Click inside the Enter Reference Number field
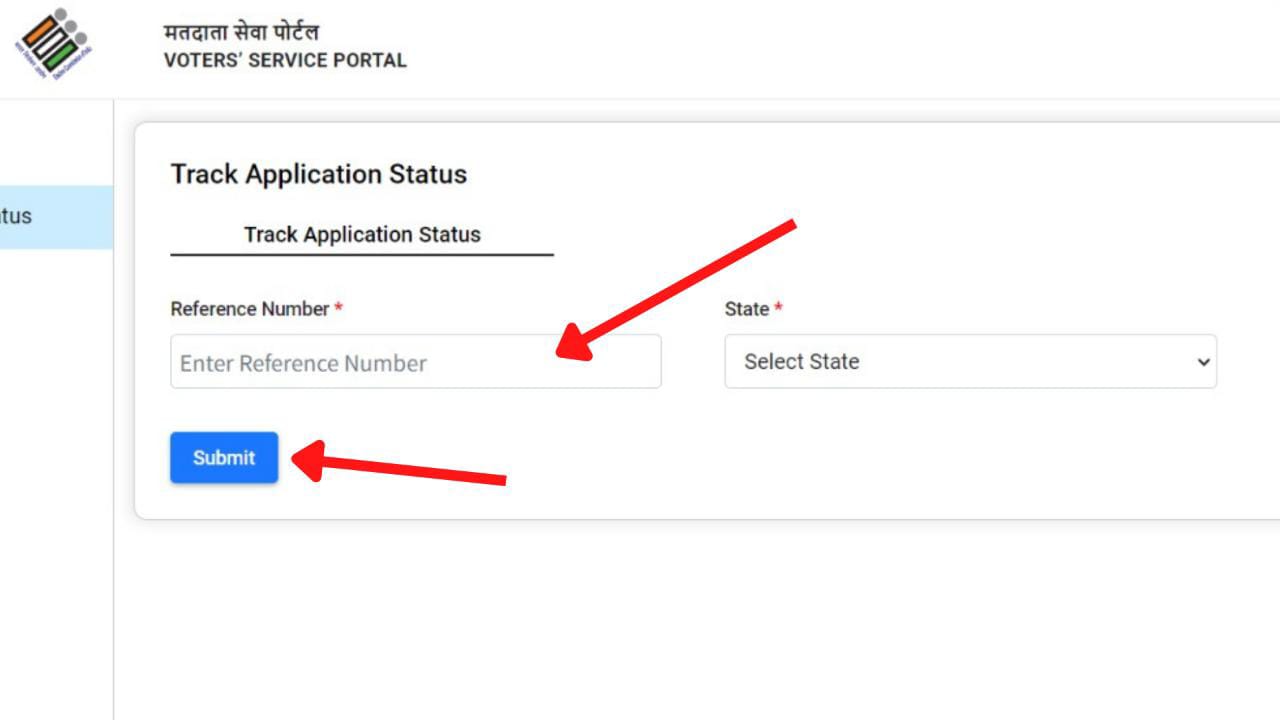Viewport: 1280px width, 720px height. [x=415, y=362]
